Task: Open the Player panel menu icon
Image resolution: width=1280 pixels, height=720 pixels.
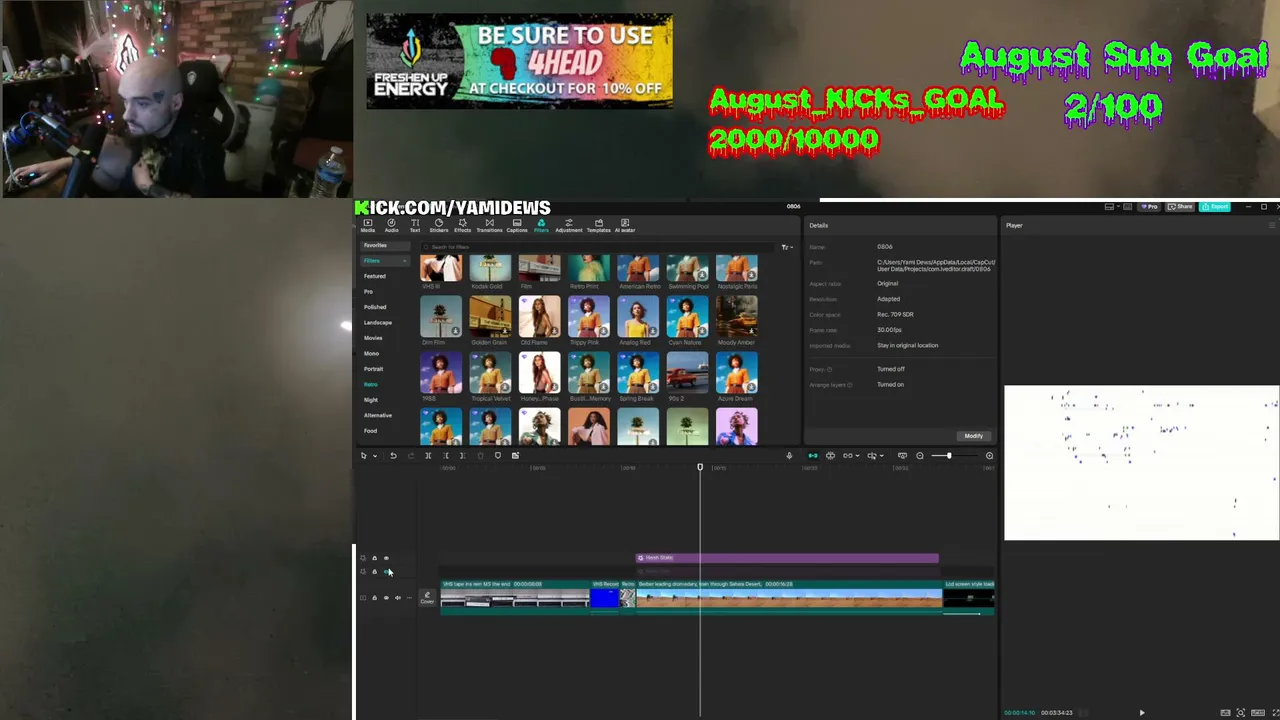Action: 1272,226
